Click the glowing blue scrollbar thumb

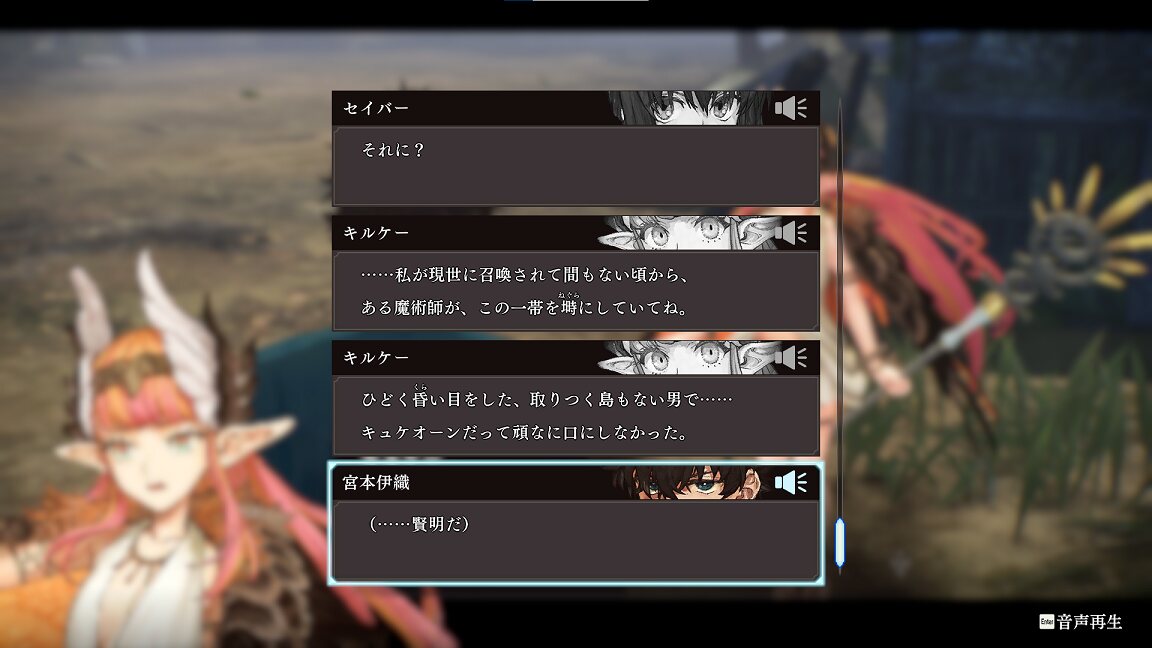pyautogui.click(x=840, y=543)
